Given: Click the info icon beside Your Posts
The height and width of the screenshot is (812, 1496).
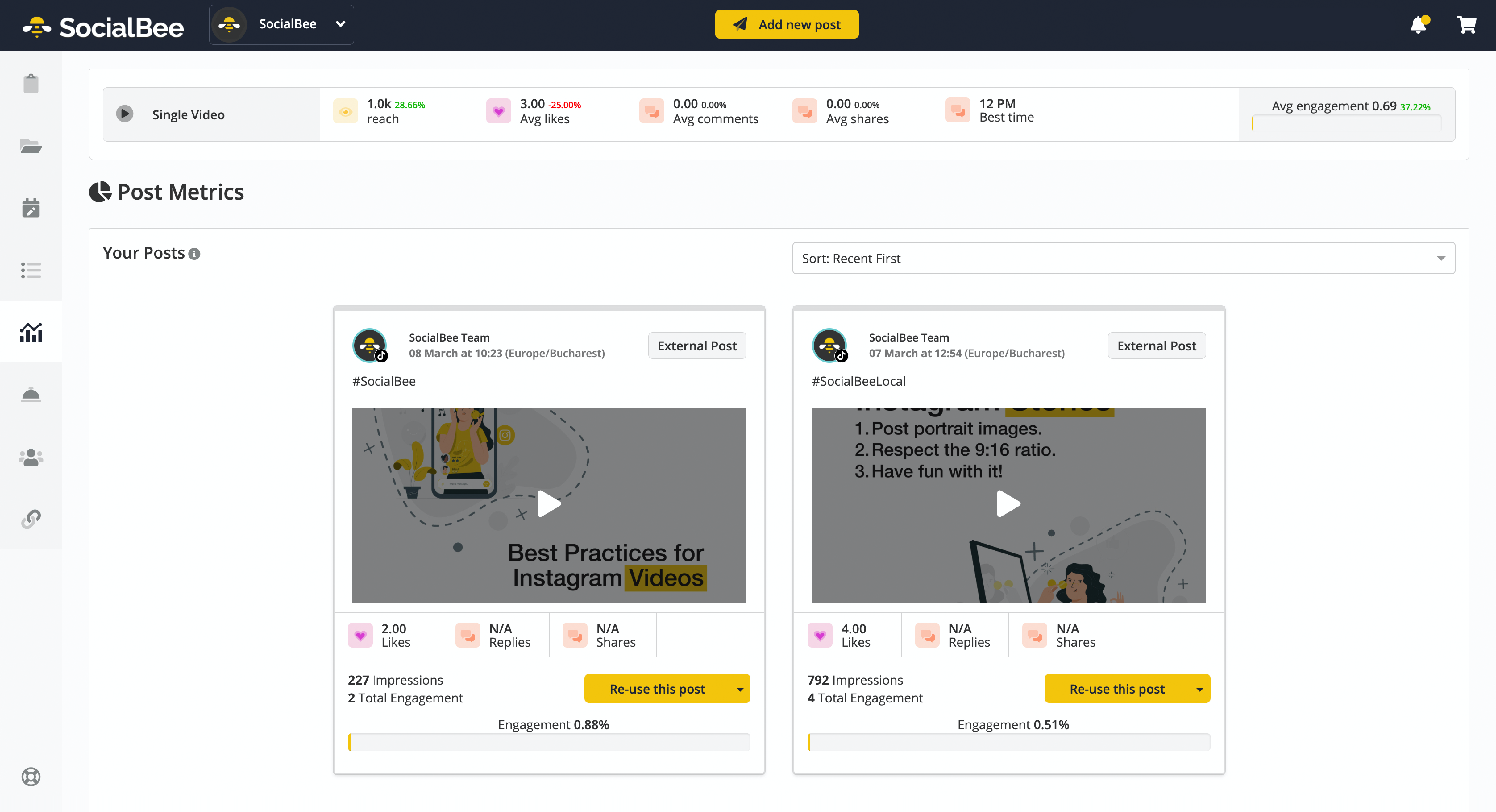Looking at the screenshot, I should 194,254.
